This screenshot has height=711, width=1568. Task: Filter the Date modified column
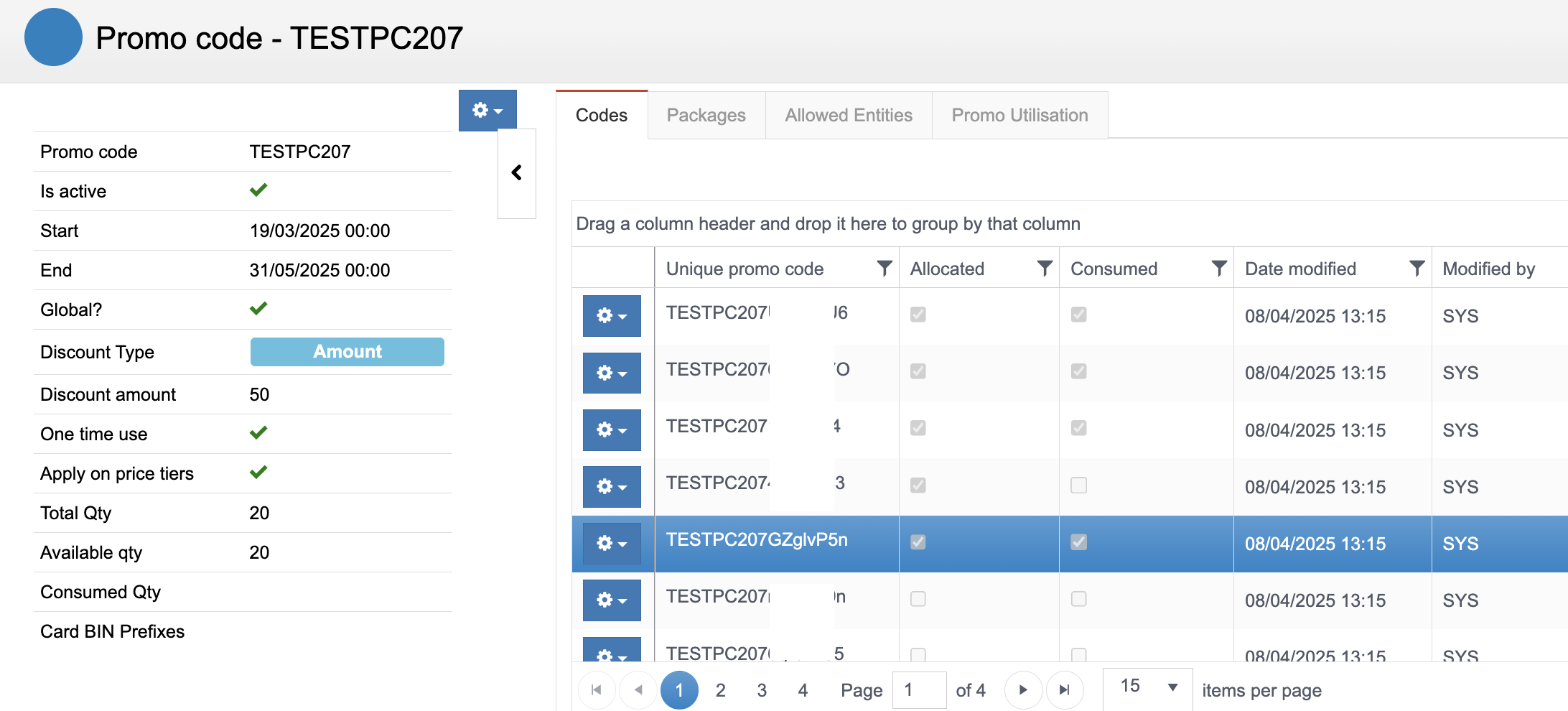[x=1417, y=269]
